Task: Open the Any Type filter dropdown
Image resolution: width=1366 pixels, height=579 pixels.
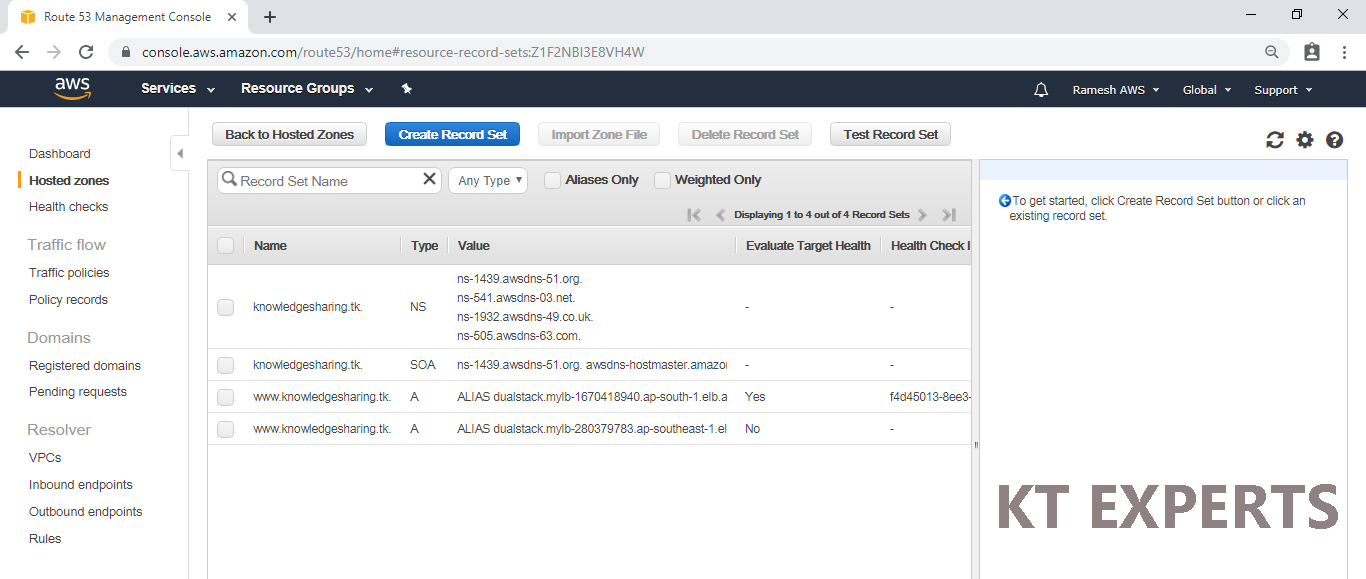Action: tap(489, 180)
